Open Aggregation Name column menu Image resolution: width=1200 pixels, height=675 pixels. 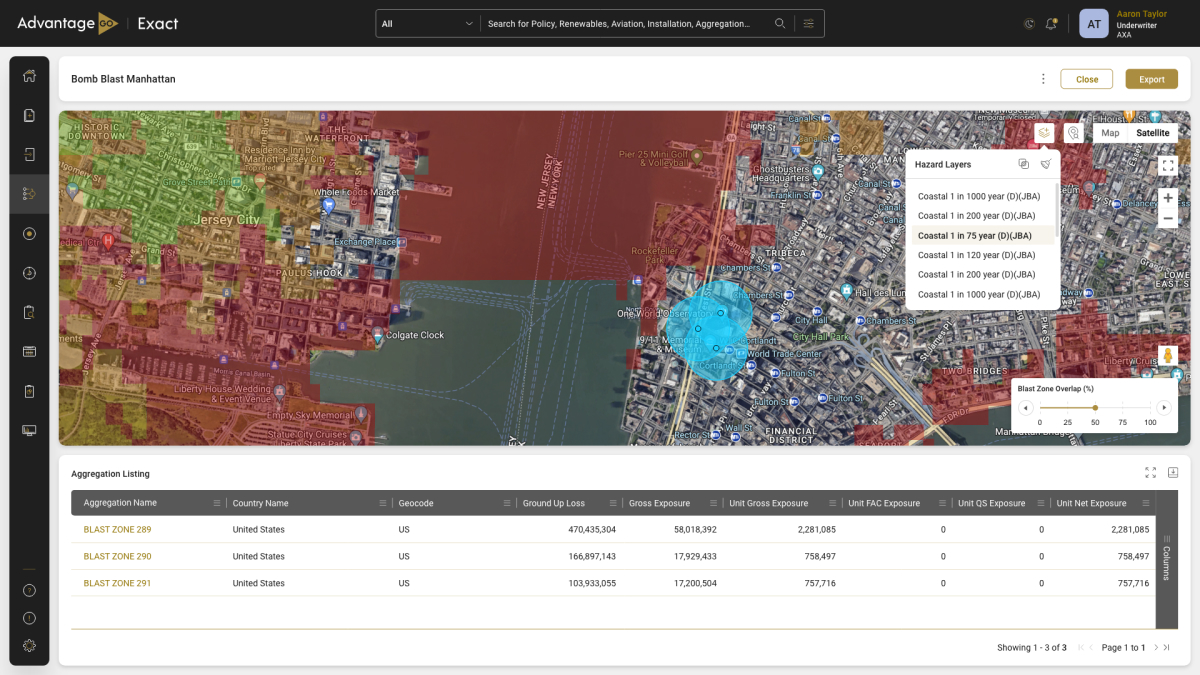(x=217, y=503)
